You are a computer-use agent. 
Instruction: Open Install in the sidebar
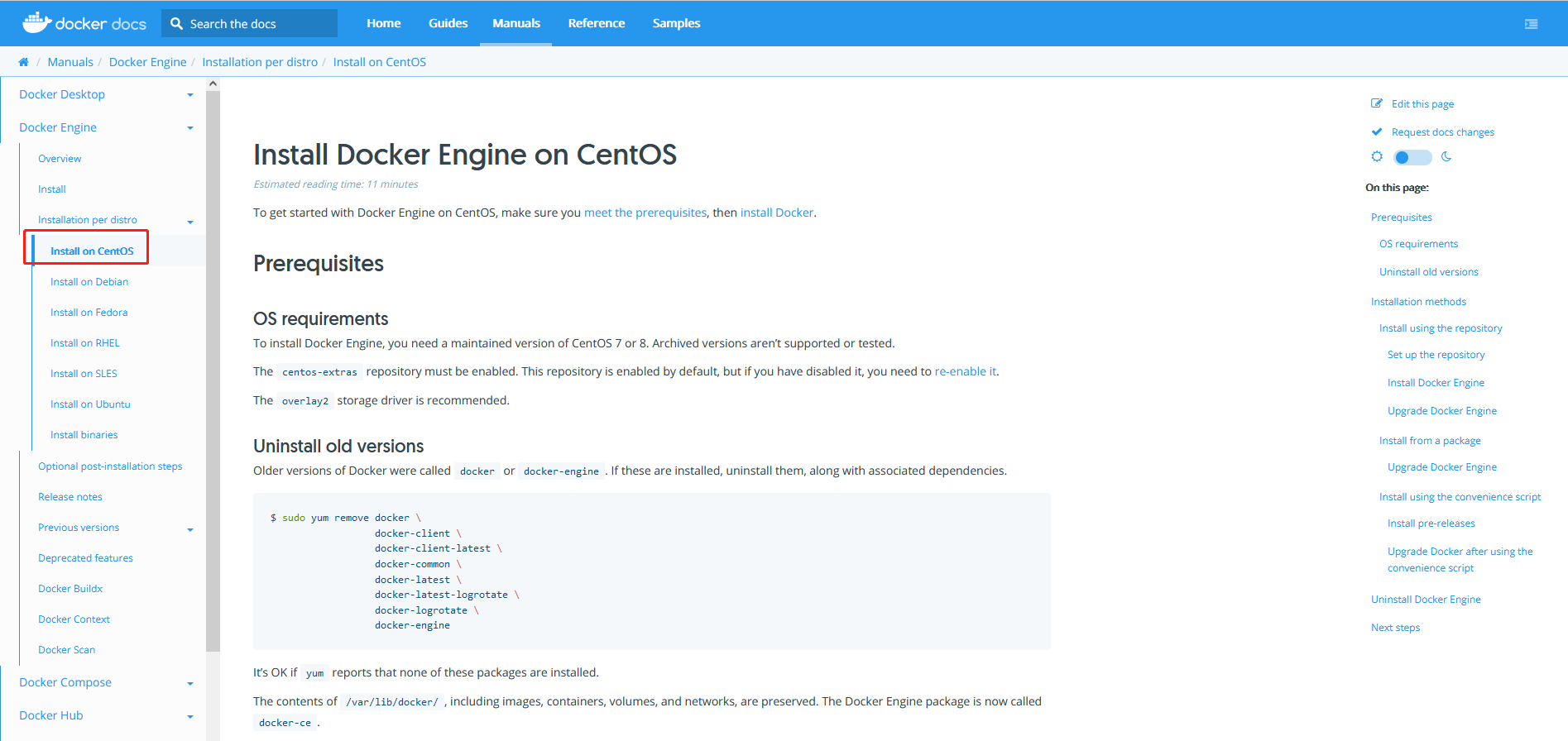(x=52, y=189)
